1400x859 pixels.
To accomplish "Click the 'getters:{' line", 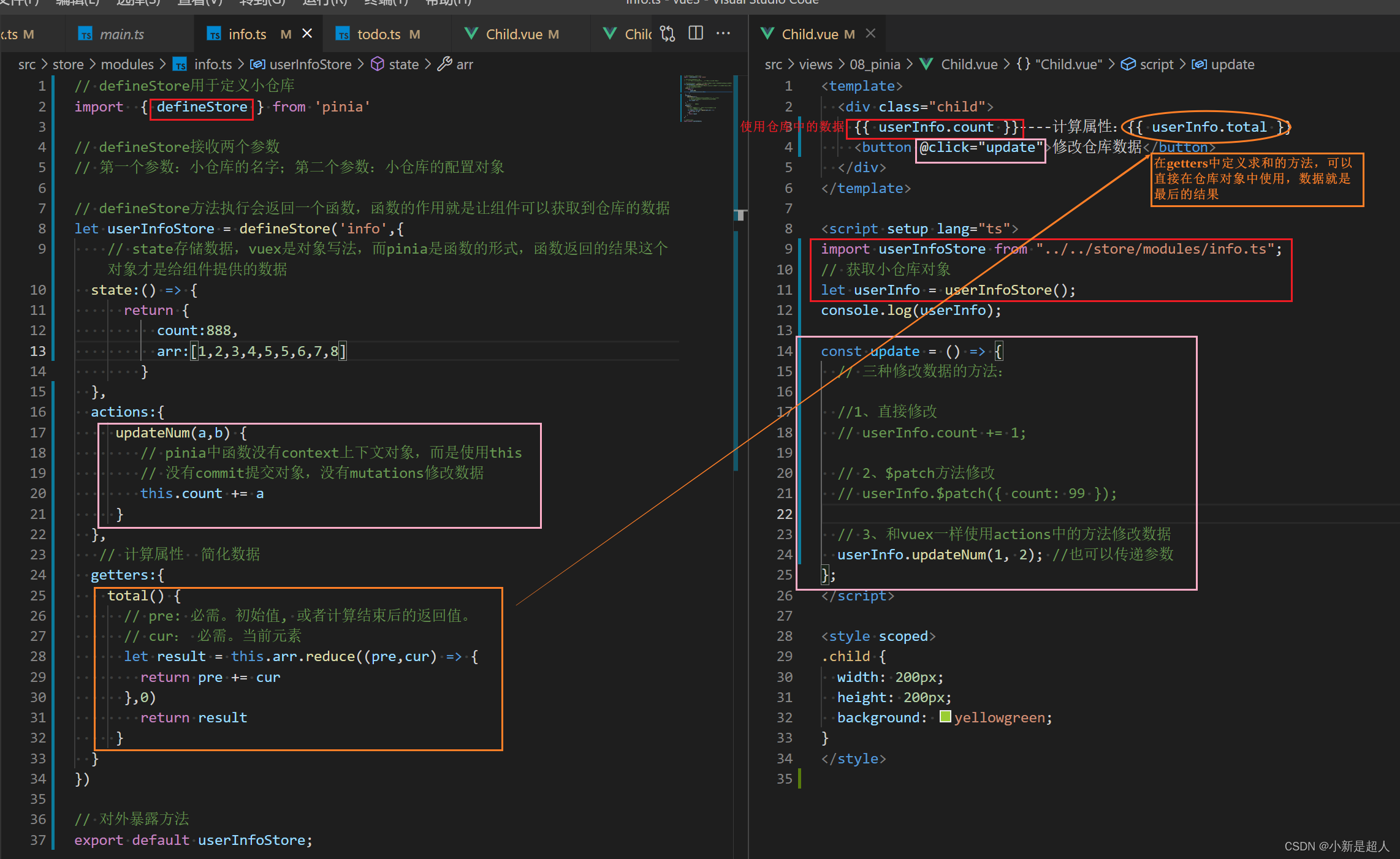I will click(127, 575).
